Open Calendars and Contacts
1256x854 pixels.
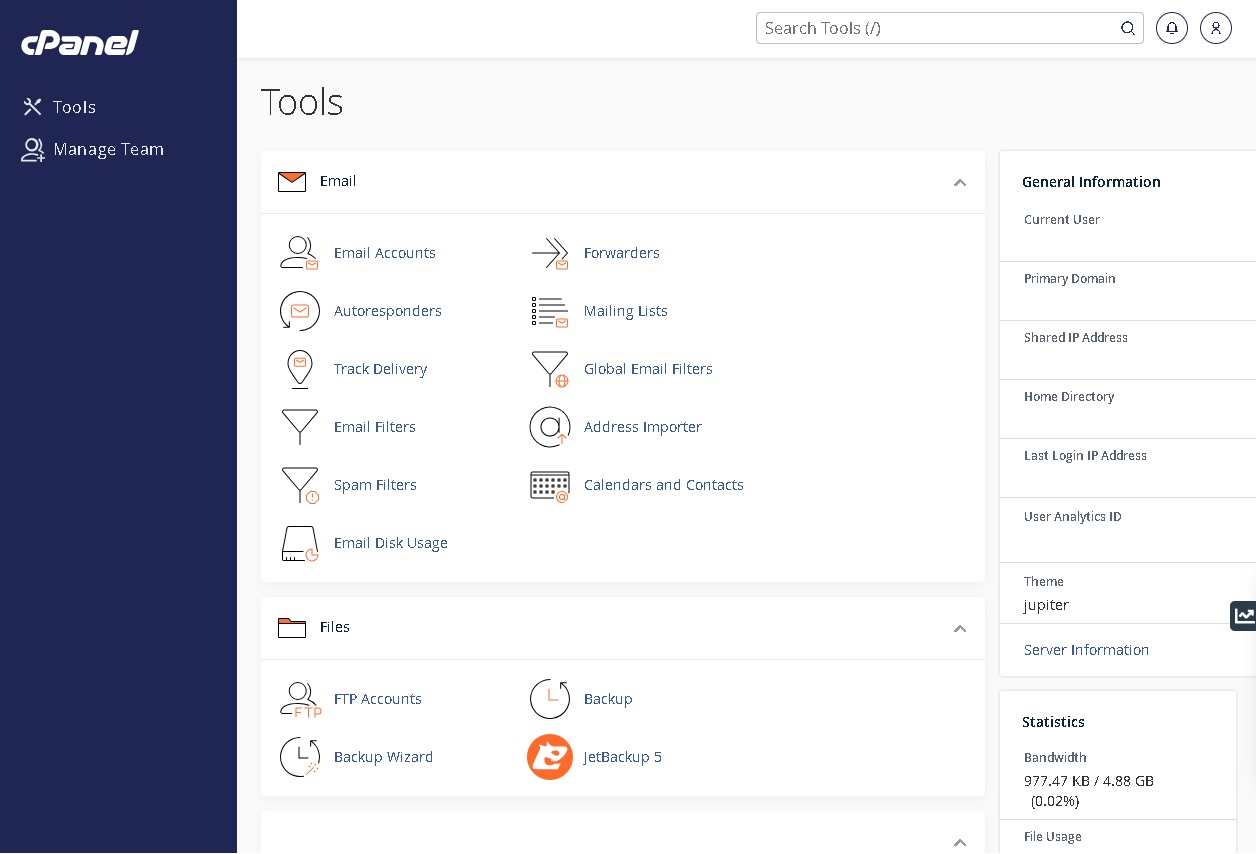coord(663,485)
